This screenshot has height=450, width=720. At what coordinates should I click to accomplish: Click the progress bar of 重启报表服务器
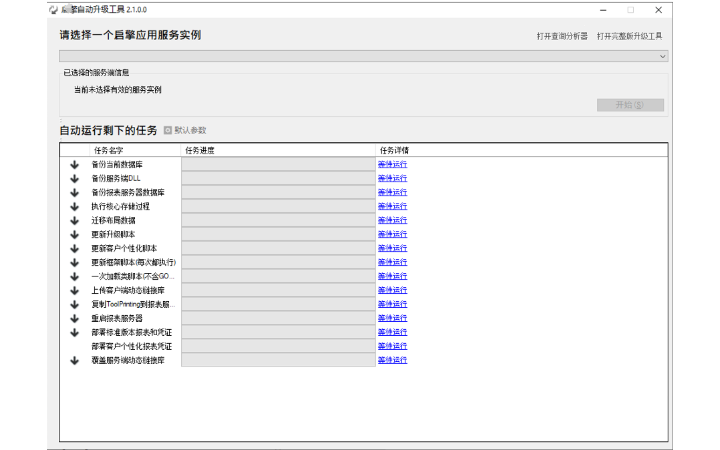(278, 318)
